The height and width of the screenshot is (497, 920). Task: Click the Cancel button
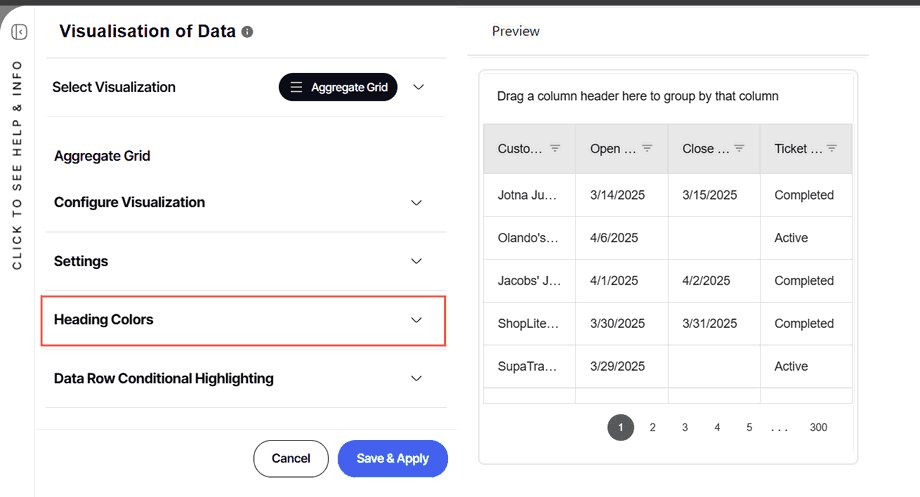tap(291, 458)
